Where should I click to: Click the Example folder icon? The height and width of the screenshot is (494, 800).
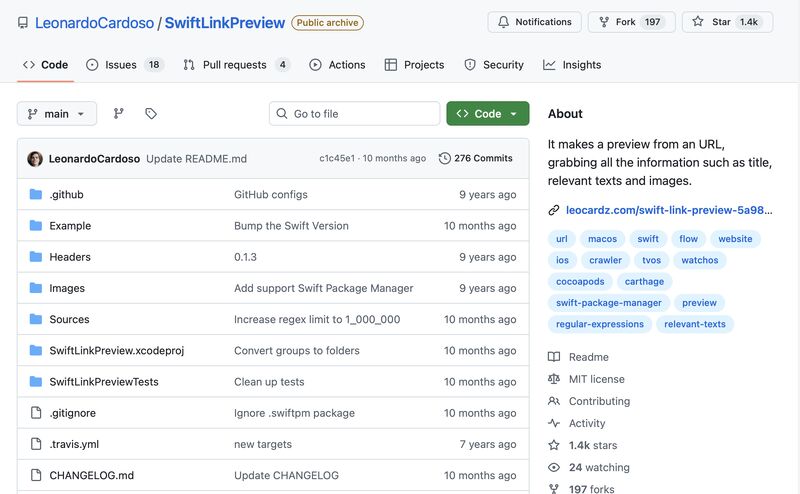point(36,226)
